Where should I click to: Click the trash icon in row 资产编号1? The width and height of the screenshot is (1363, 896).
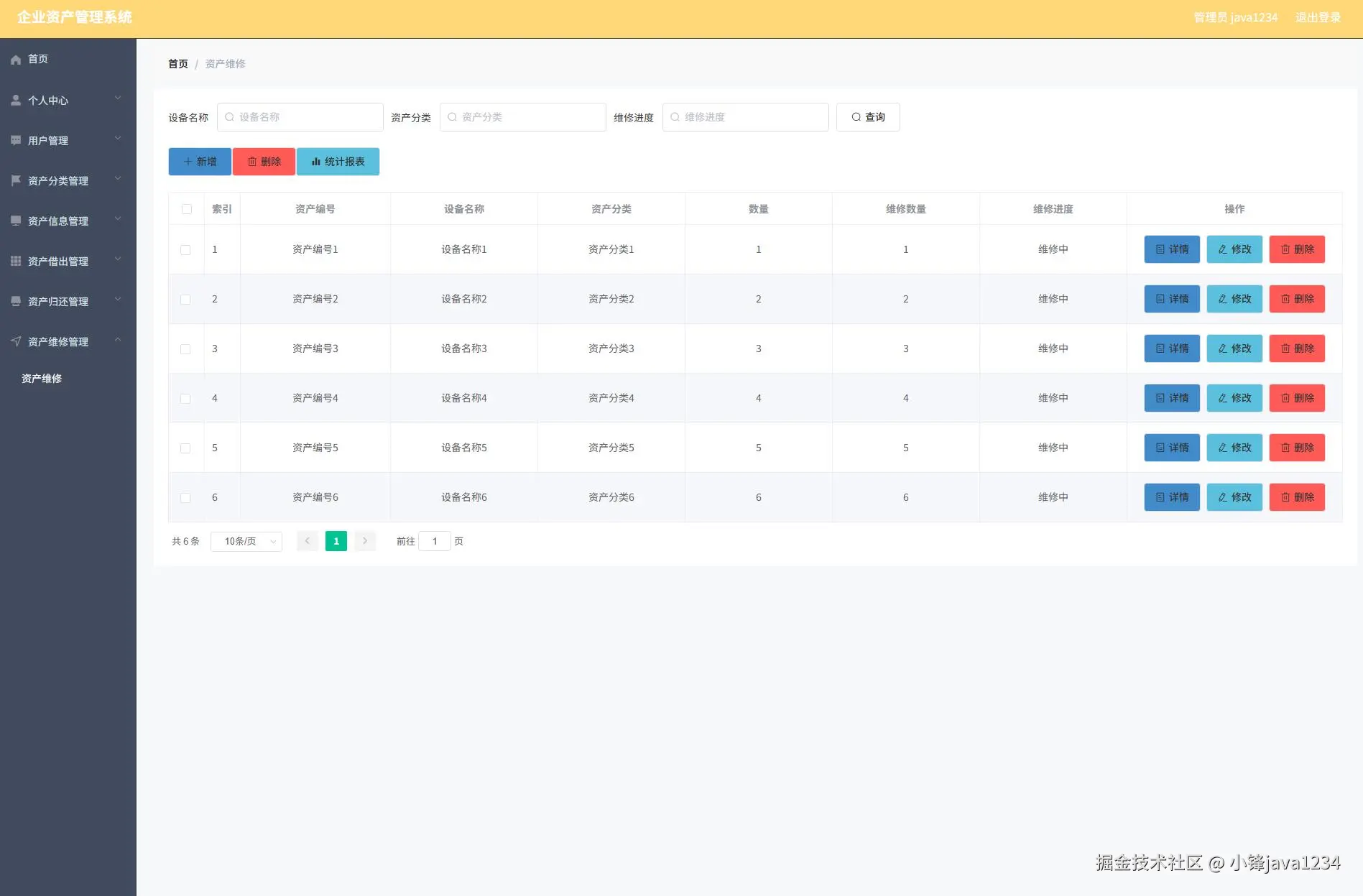(x=1285, y=249)
